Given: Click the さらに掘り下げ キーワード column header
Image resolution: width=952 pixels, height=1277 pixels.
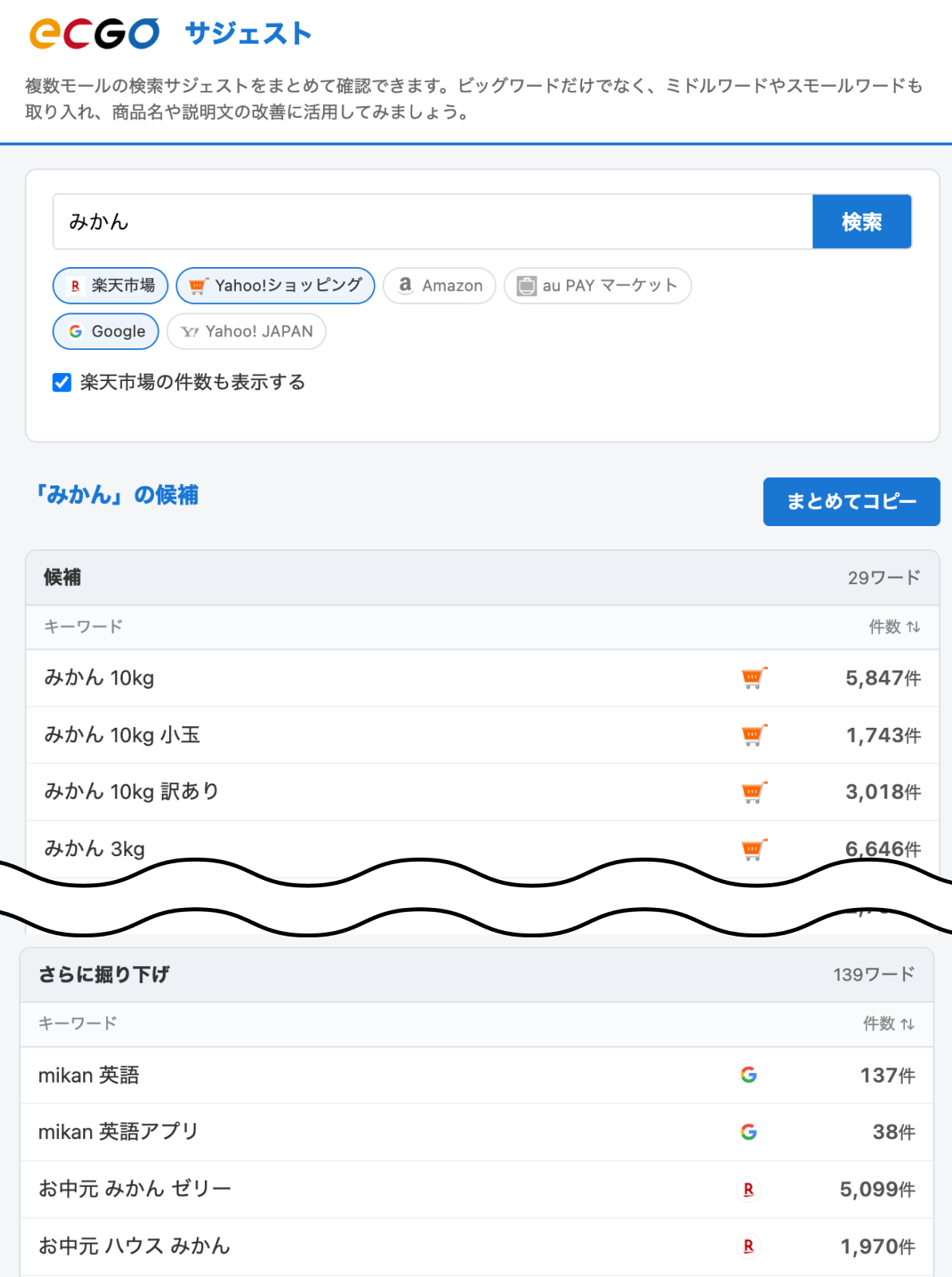Looking at the screenshot, I should [77, 1024].
